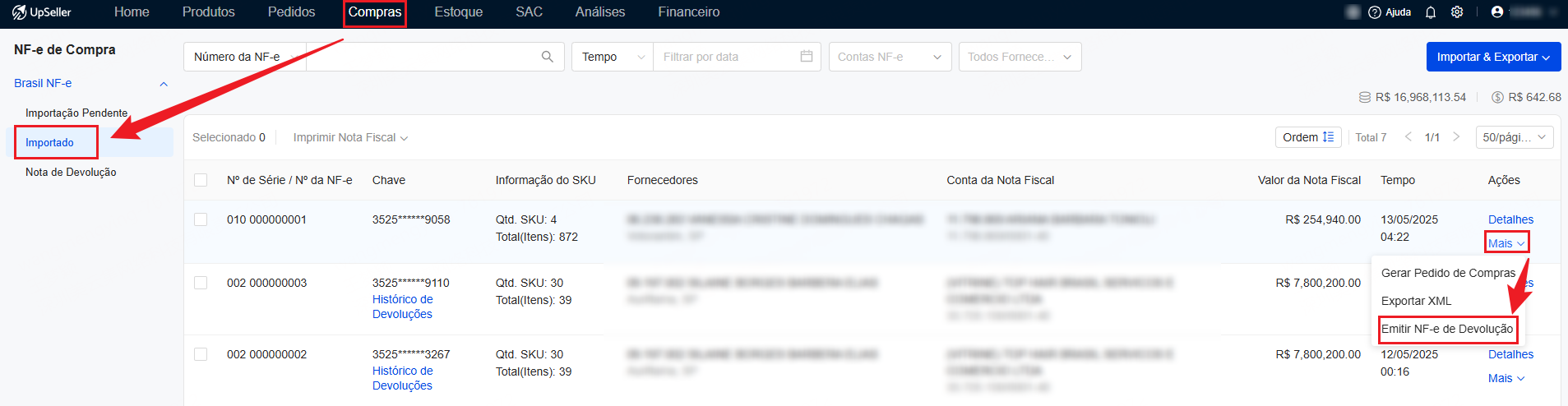Click the Valor da Nota Fiscal header
The image size is (1568, 406).
tap(1309, 180)
